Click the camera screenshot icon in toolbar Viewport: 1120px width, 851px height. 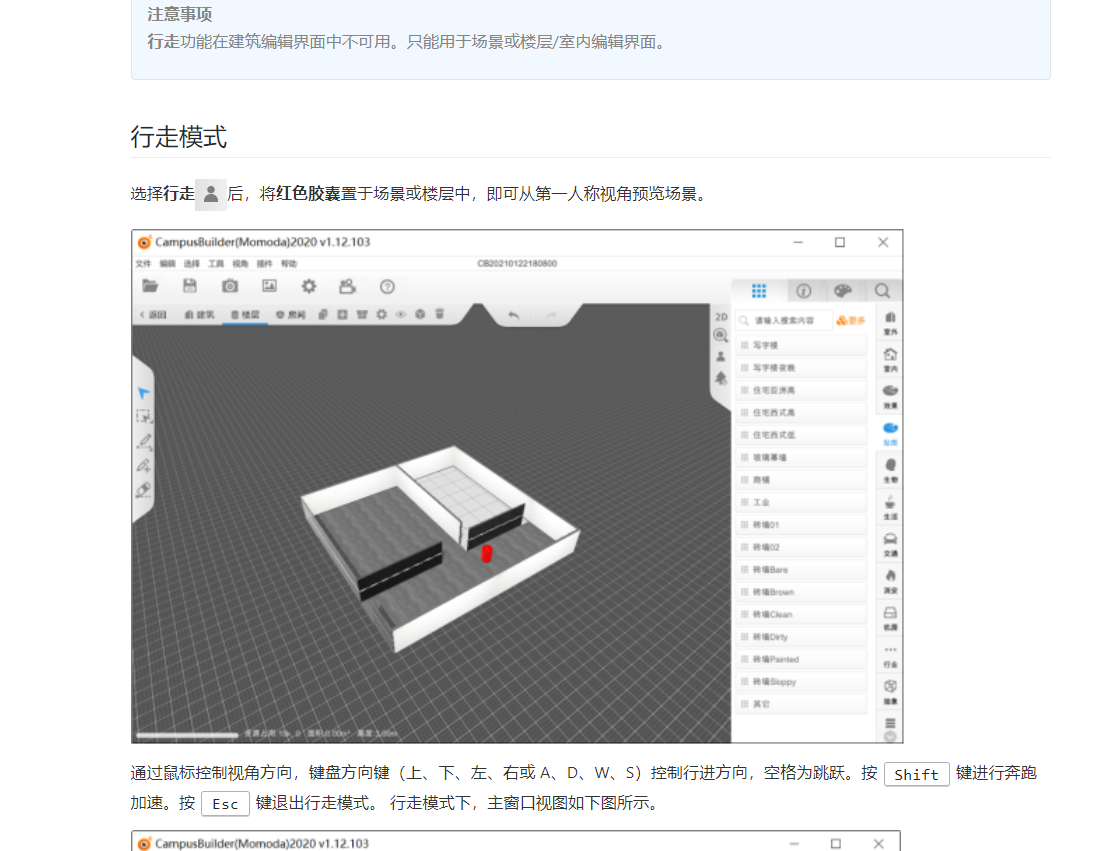[x=229, y=286]
